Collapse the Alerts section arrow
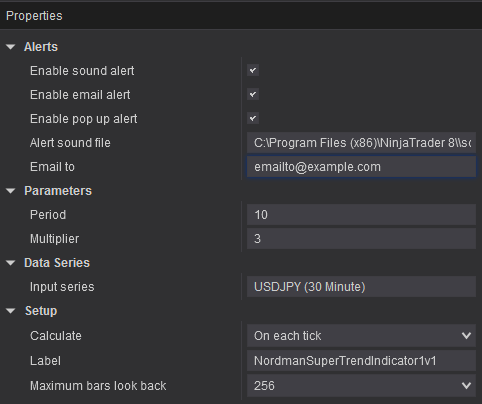The width and height of the screenshot is (482, 404). click(11, 47)
